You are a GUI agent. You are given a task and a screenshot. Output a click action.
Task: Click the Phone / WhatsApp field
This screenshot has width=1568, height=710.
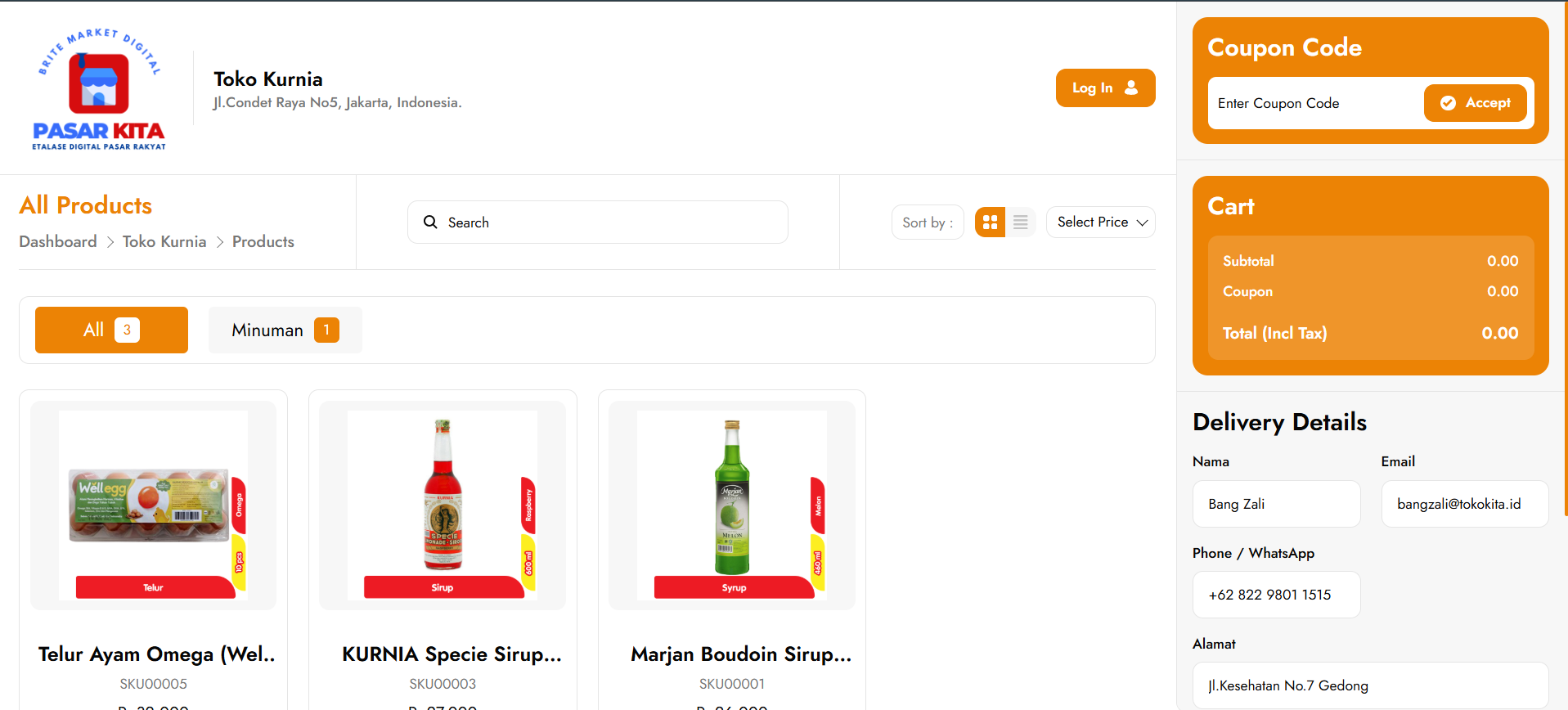(x=1276, y=595)
